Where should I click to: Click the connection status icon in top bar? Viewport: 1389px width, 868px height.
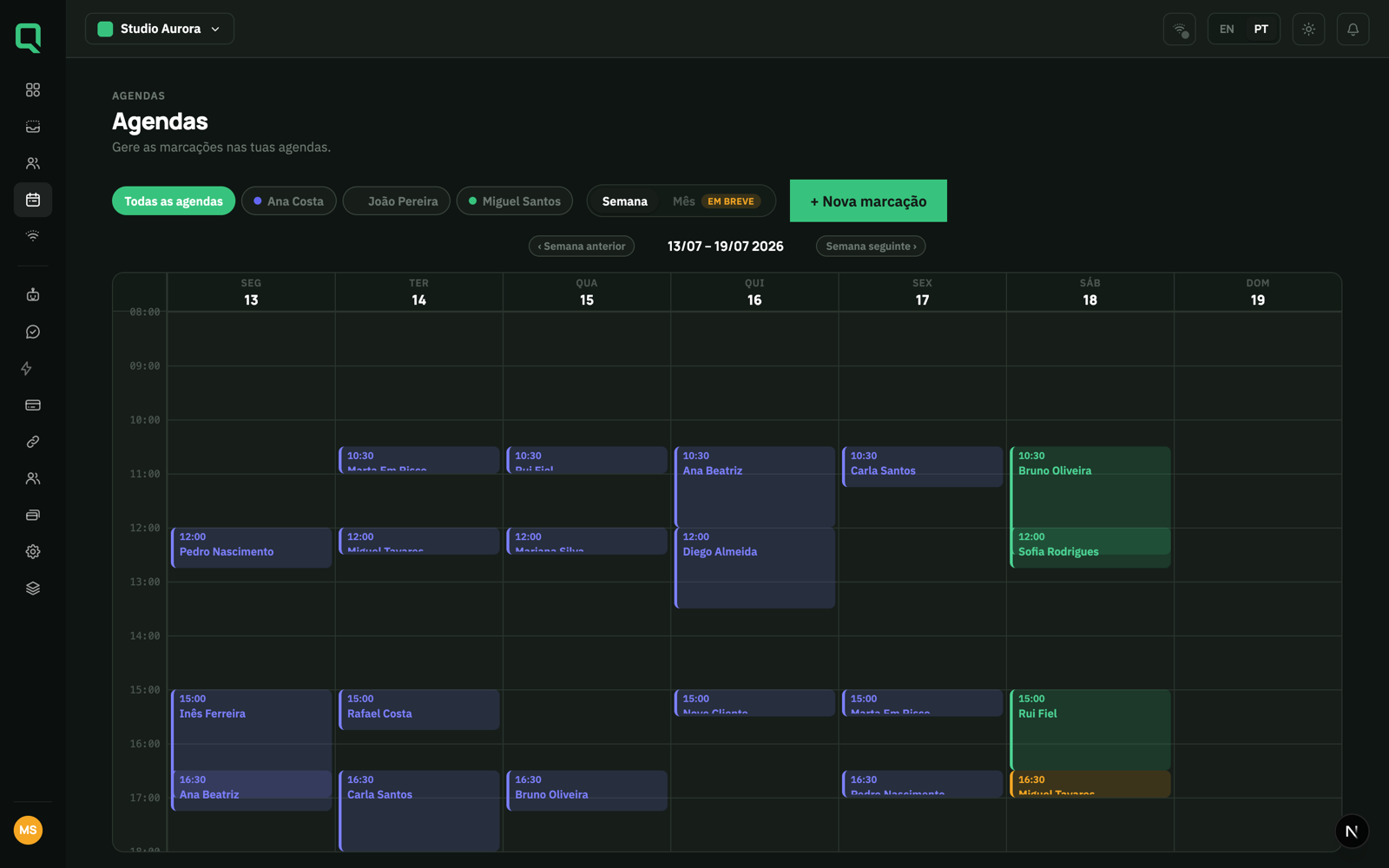(x=1180, y=29)
